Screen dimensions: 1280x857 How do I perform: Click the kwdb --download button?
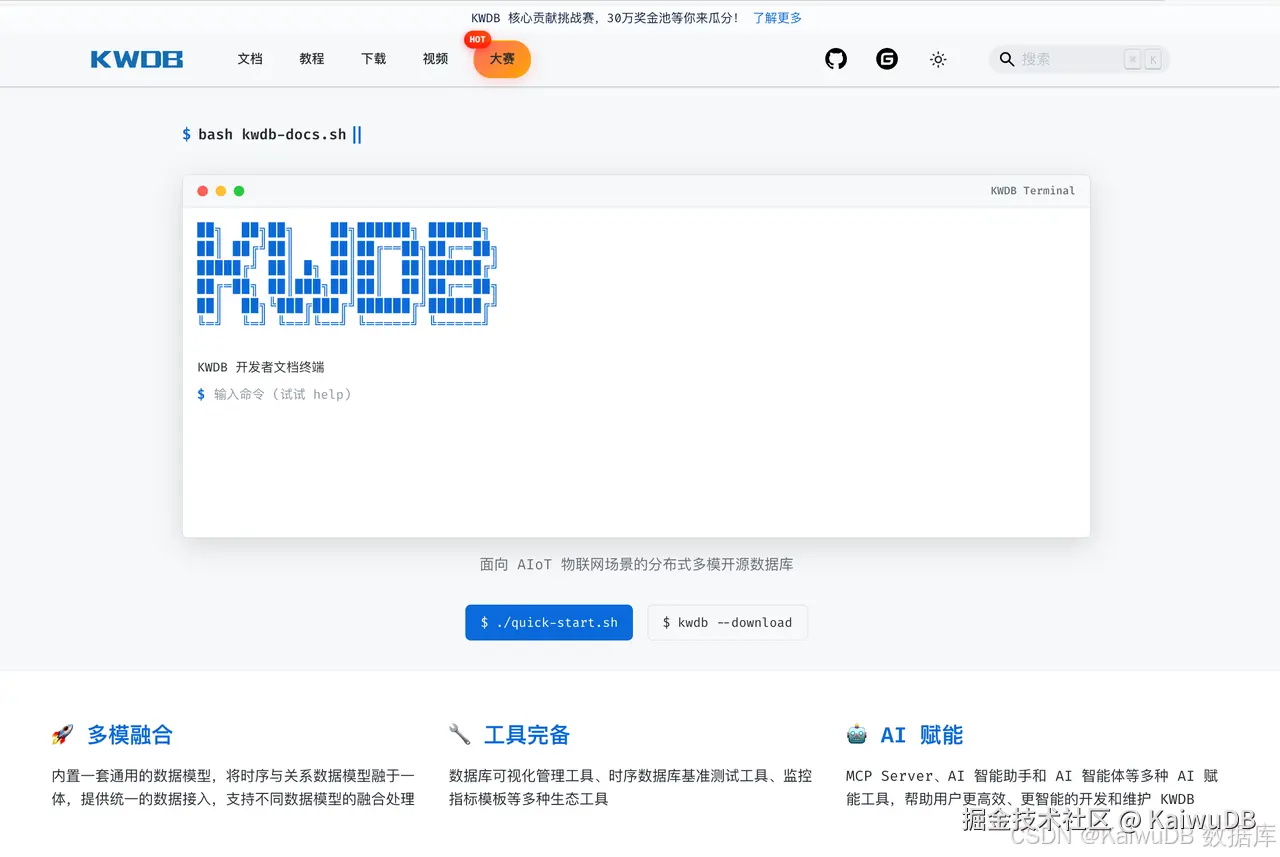tap(727, 622)
